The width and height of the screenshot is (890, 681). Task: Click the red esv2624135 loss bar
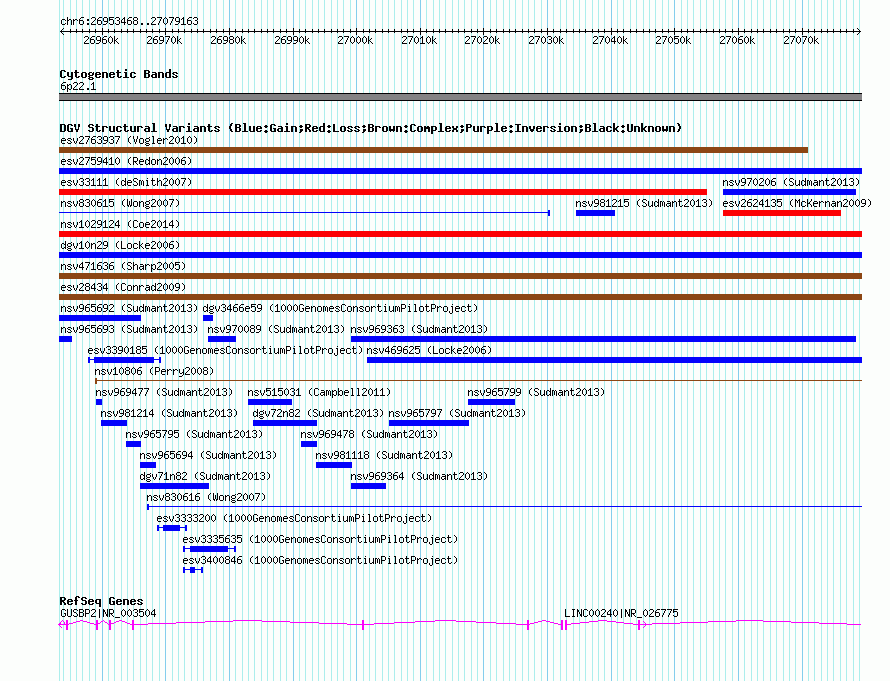click(782, 213)
